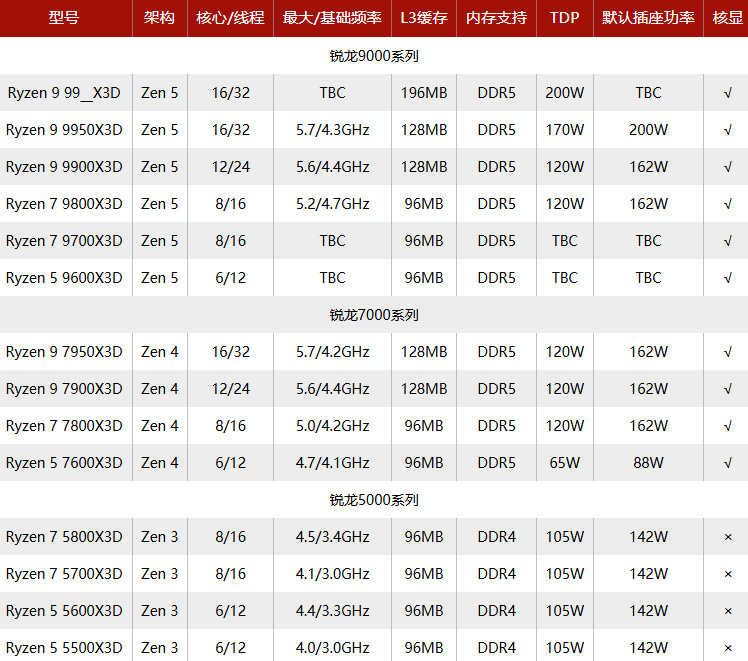The width and height of the screenshot is (748, 661).
Task: Select the 5.0/4.2GHz frequency cell
Action: click(332, 426)
